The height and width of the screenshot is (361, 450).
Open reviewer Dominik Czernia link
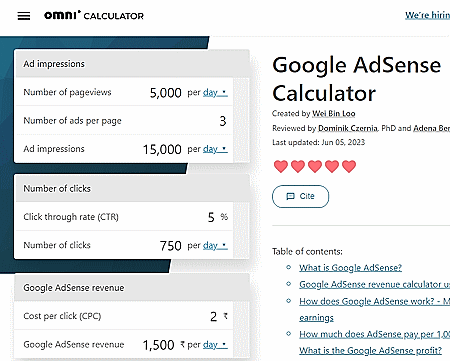(x=348, y=128)
